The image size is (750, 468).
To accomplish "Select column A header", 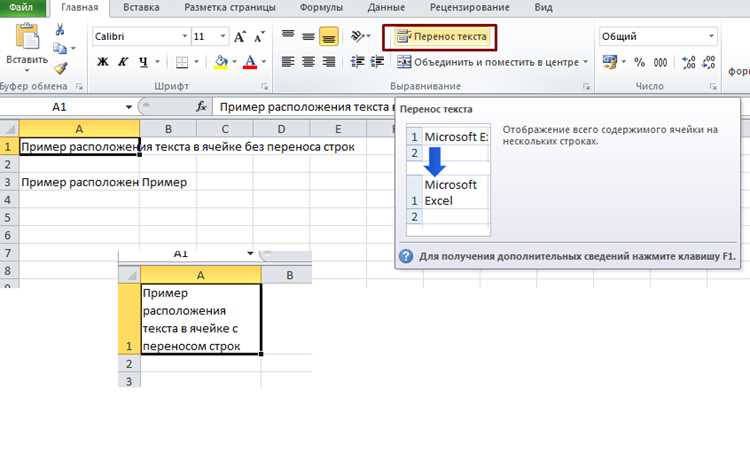I will click(79, 129).
